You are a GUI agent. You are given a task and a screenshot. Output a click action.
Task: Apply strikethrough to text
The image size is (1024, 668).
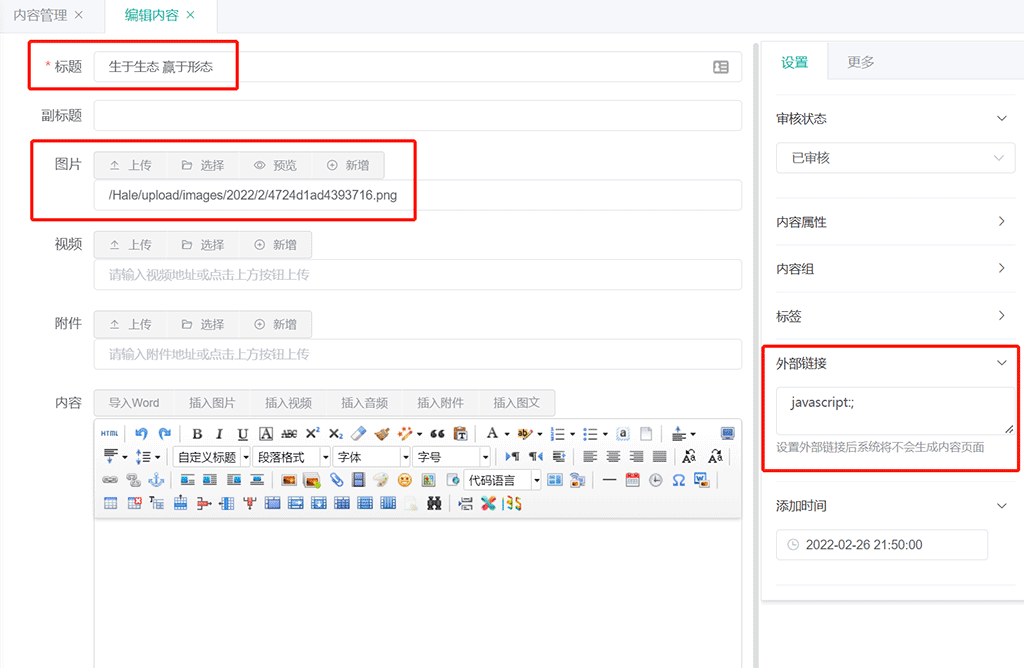(x=289, y=434)
